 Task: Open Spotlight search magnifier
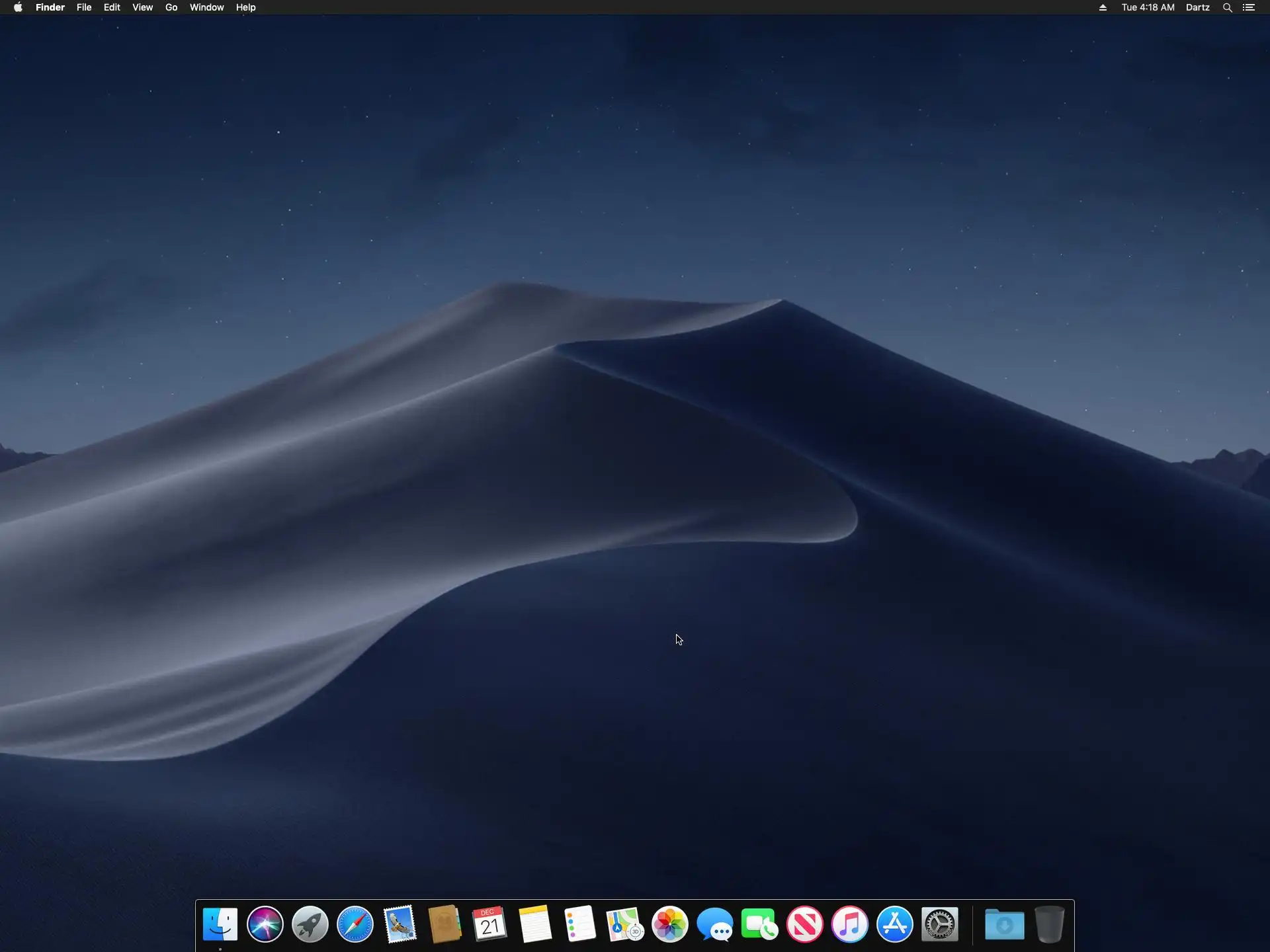pyautogui.click(x=1227, y=7)
